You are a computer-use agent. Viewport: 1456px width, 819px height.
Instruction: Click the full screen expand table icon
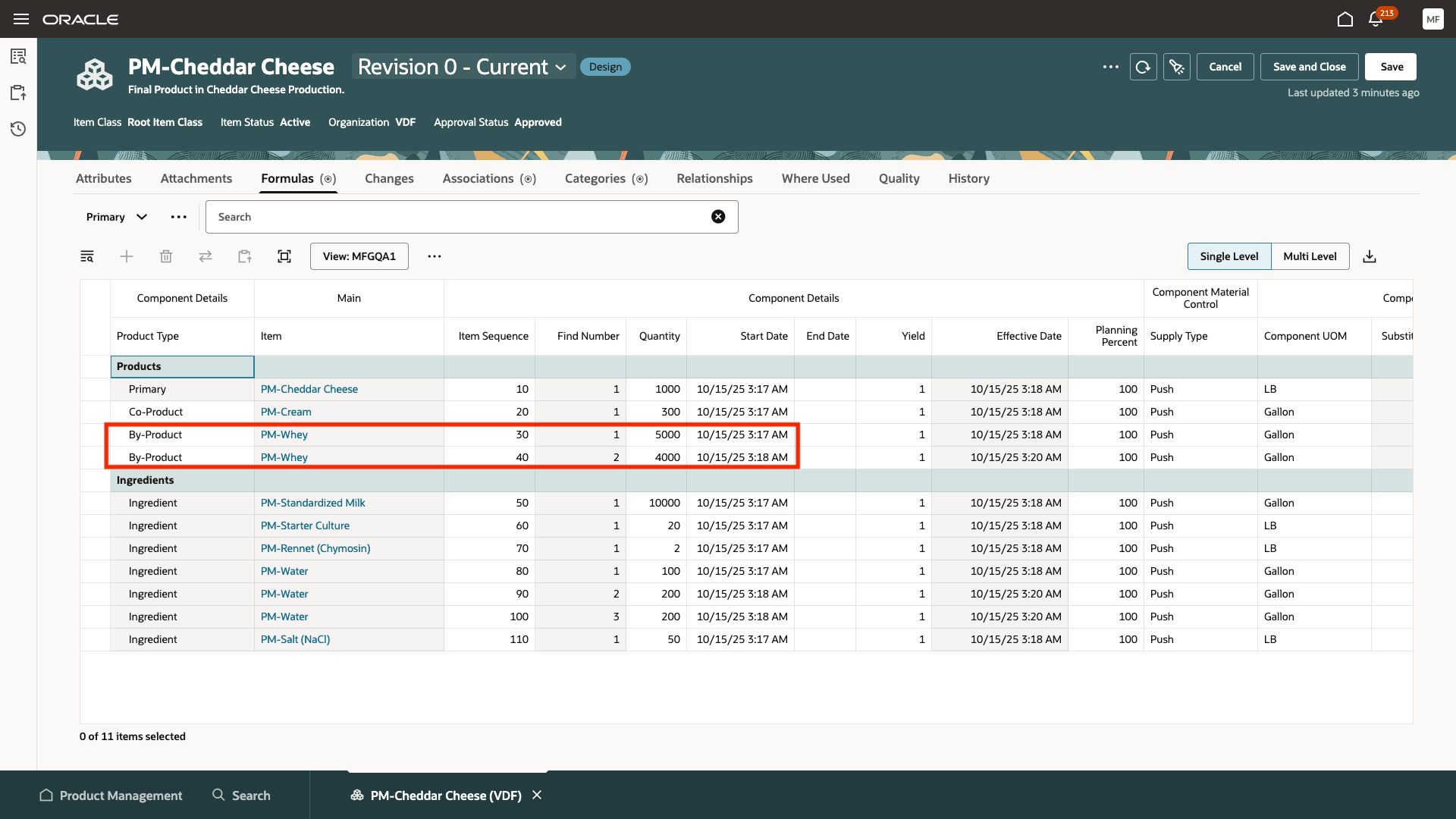(x=284, y=256)
